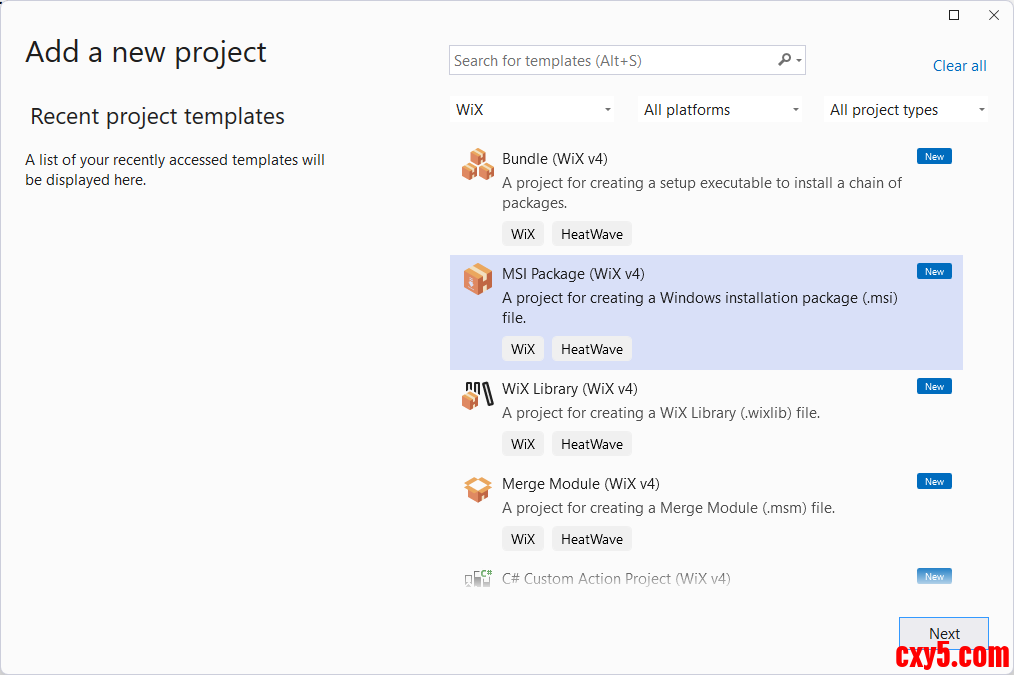Focus the Search for templates field
The width and height of the screenshot is (1014, 675).
pos(612,61)
